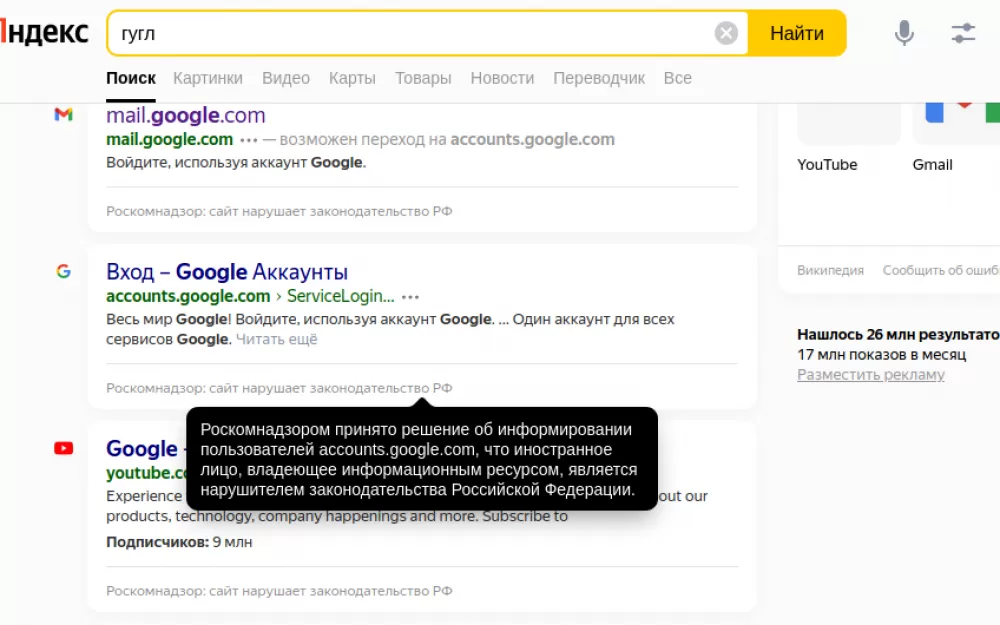Click the YouTube favicon beside Google result
The height and width of the screenshot is (625, 1000).
[63, 448]
